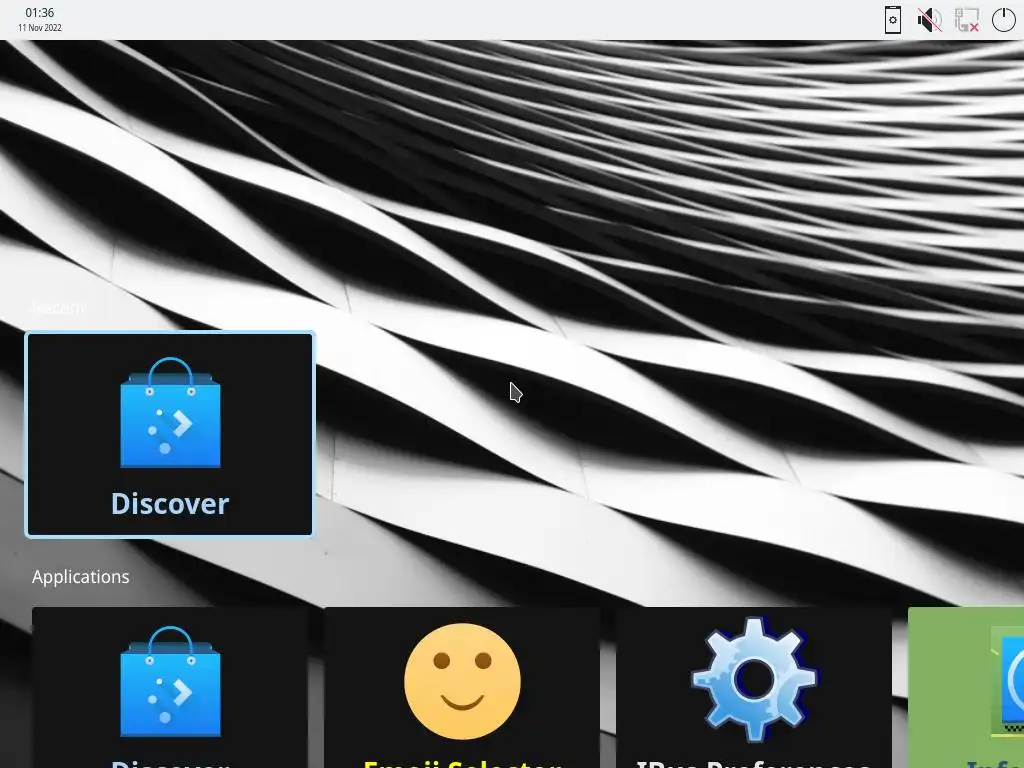
Task: Open the green Info Center tile
Action: click(966, 688)
